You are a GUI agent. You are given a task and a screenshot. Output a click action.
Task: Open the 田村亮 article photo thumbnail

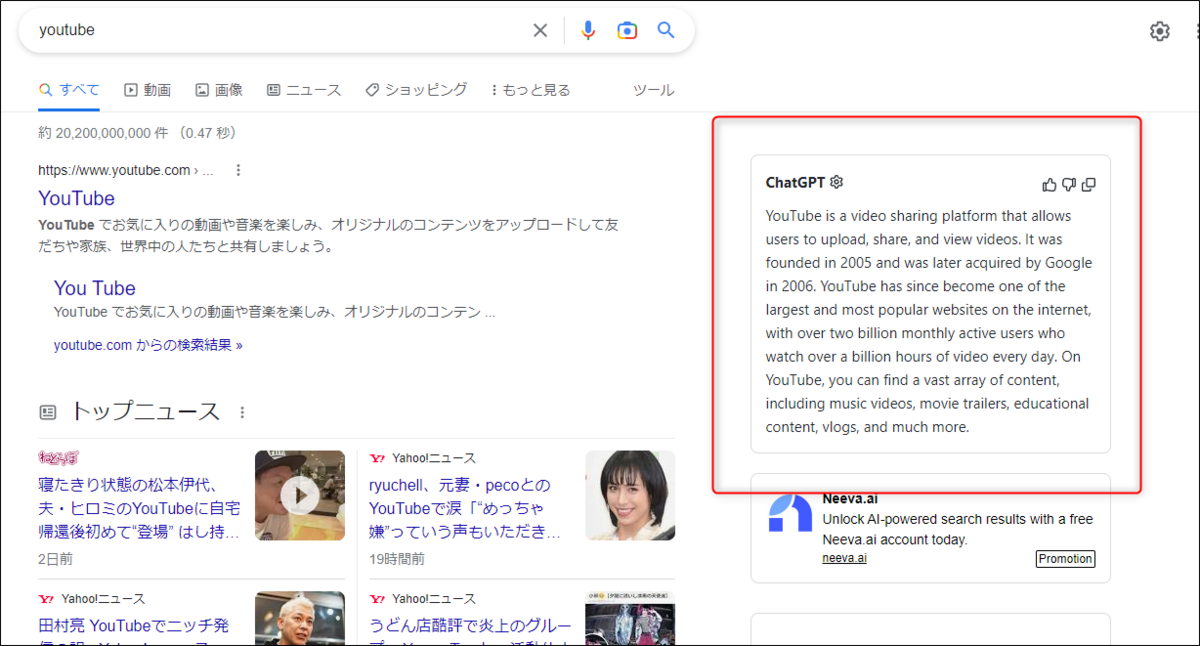click(300, 619)
